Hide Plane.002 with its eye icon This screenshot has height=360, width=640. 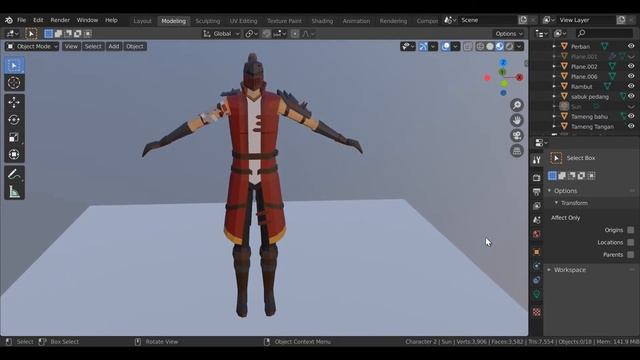(x=631, y=66)
